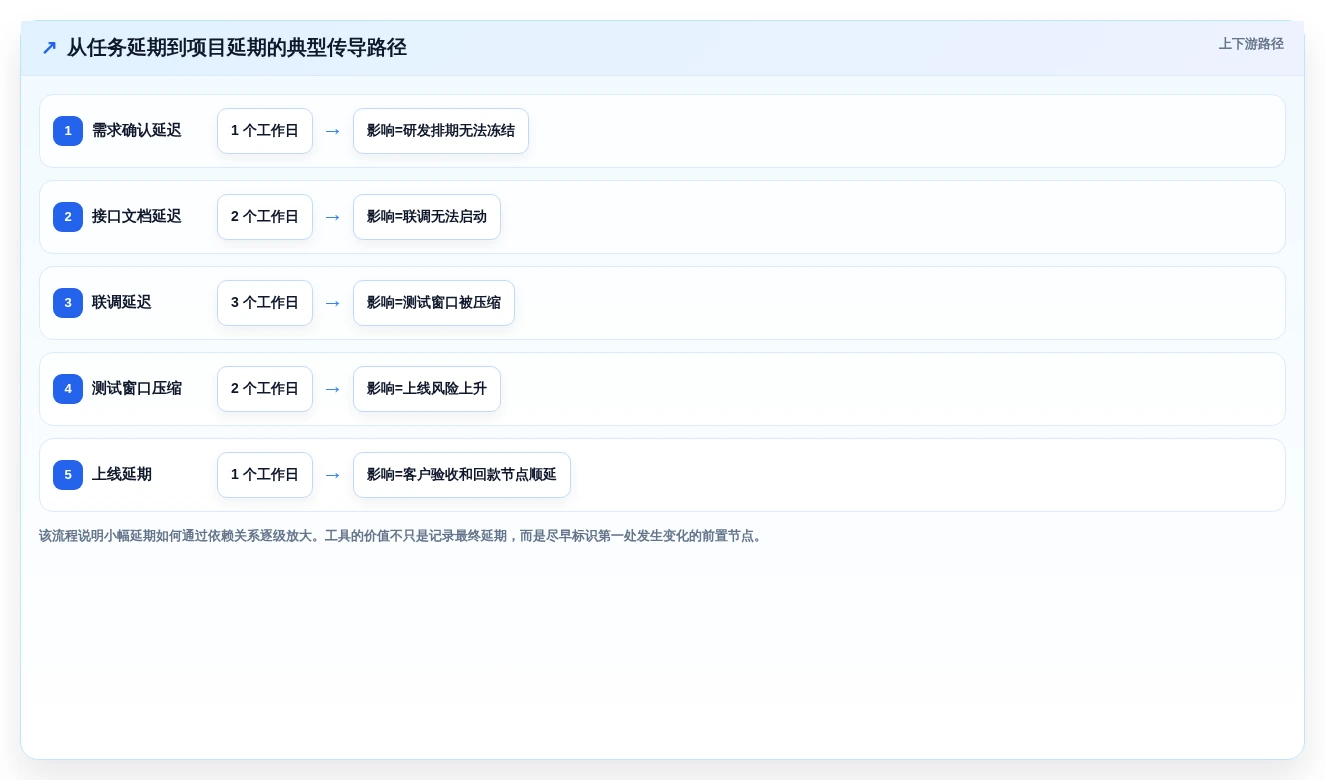Click the 上下游路径 label in the header
Image resolution: width=1325 pixels, height=780 pixels.
(x=1251, y=44)
